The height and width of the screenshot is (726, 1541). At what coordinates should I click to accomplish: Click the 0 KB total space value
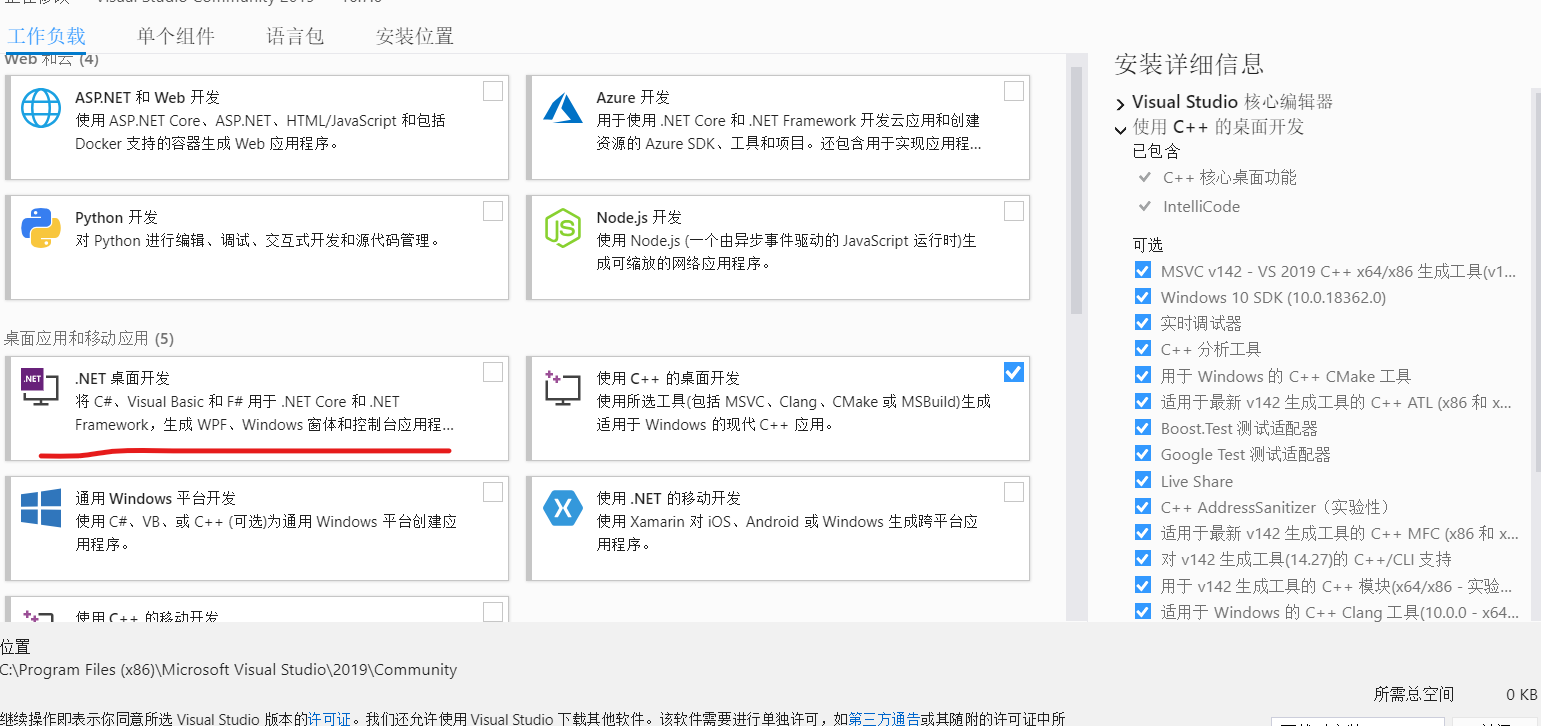tap(1521, 694)
